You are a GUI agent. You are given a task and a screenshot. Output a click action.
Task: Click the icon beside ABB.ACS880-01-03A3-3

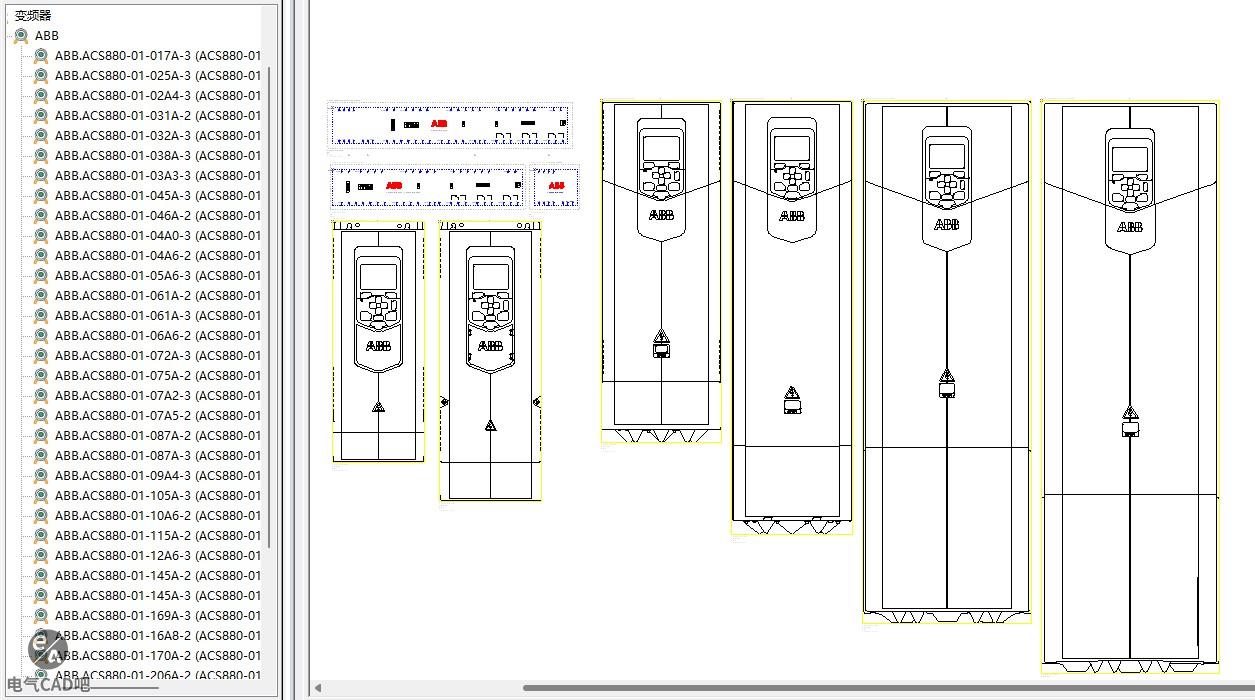pyautogui.click(x=41, y=175)
